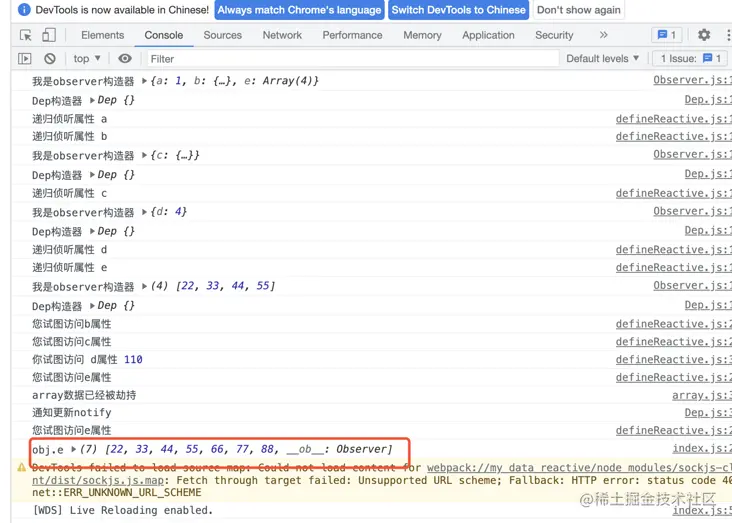This screenshot has width=732, height=523.
Task: Create live expression with eye icon
Action: coord(125,58)
